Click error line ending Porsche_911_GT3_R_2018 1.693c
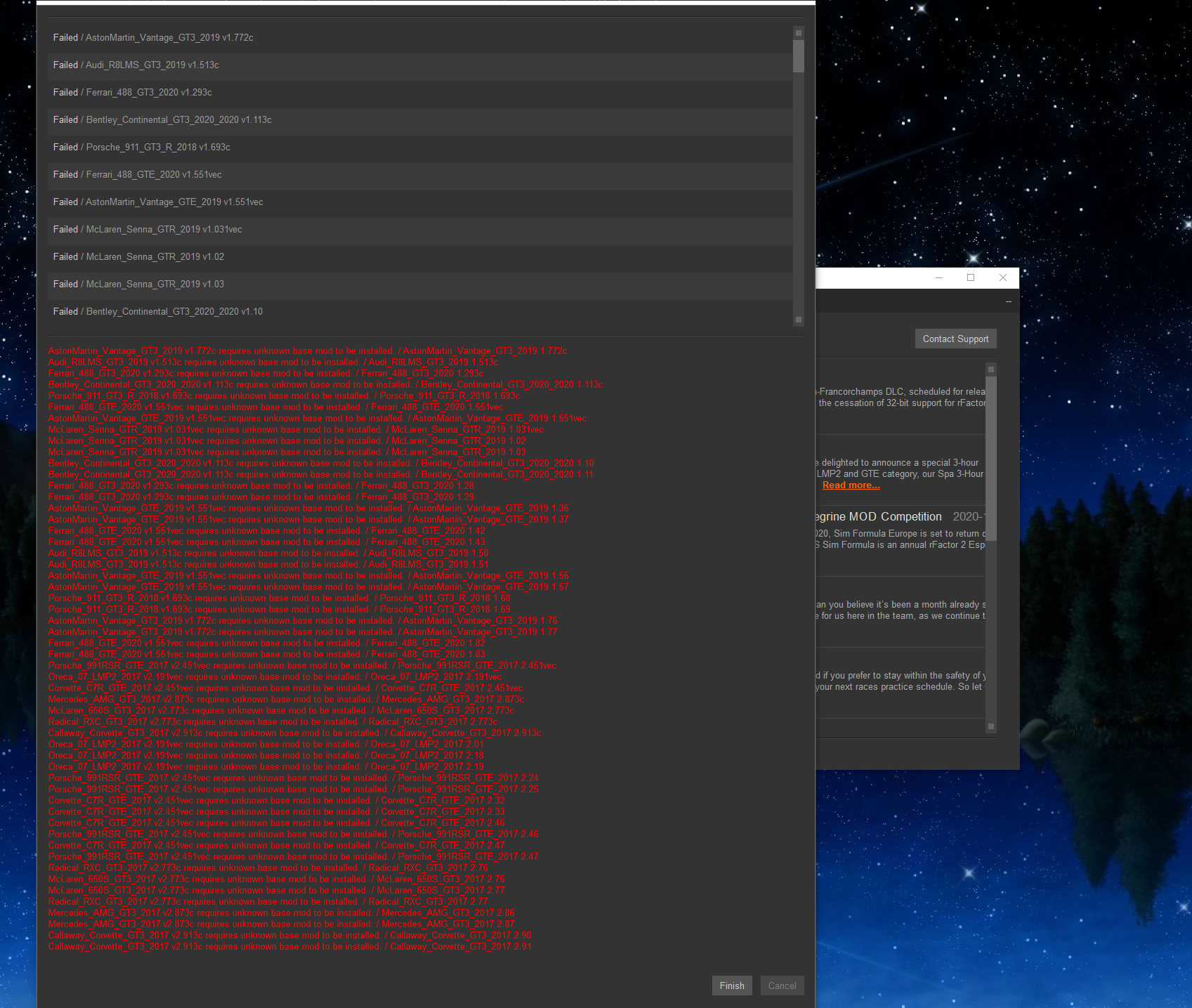The height and width of the screenshot is (1008, 1192). pyautogui.click(x=284, y=396)
